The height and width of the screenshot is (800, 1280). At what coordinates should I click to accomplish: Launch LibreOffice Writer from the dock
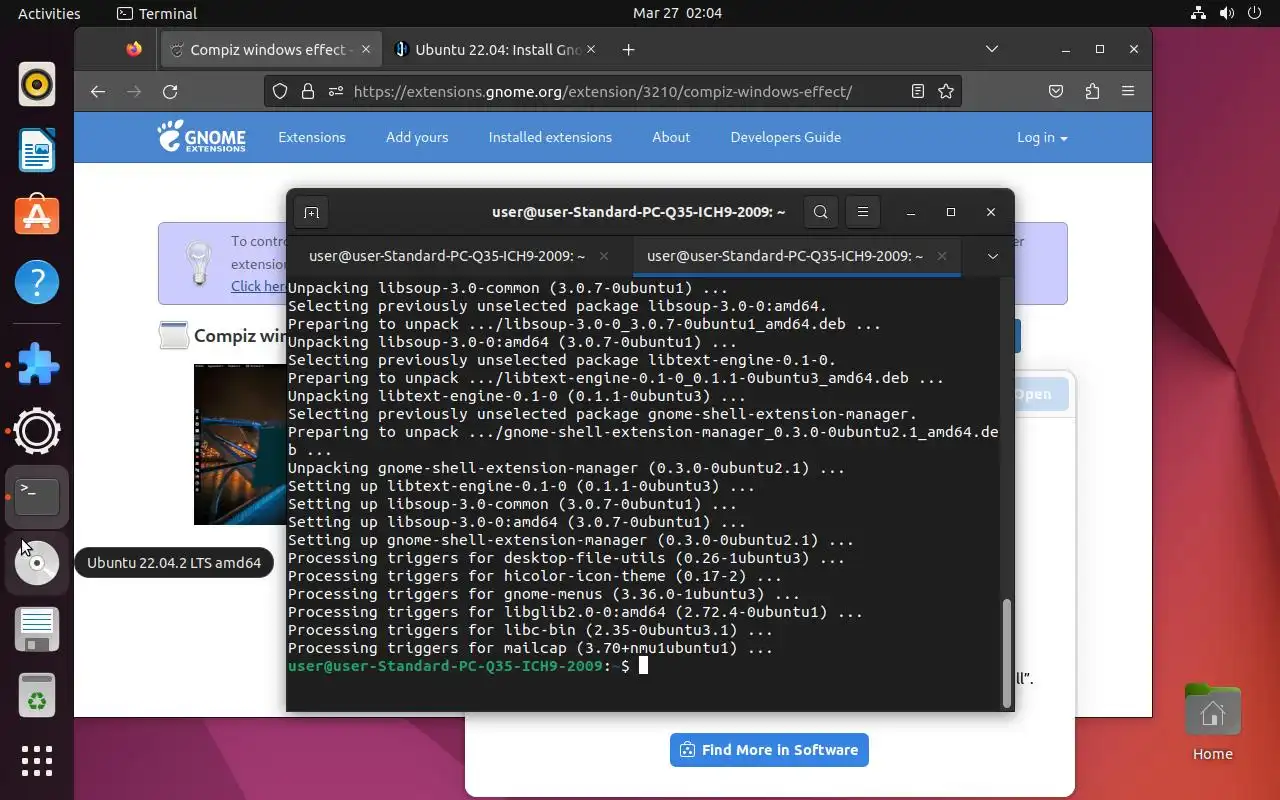tap(37, 150)
